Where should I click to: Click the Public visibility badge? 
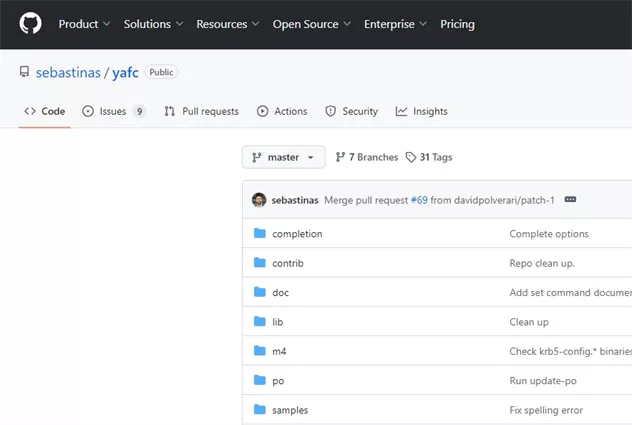point(161,72)
